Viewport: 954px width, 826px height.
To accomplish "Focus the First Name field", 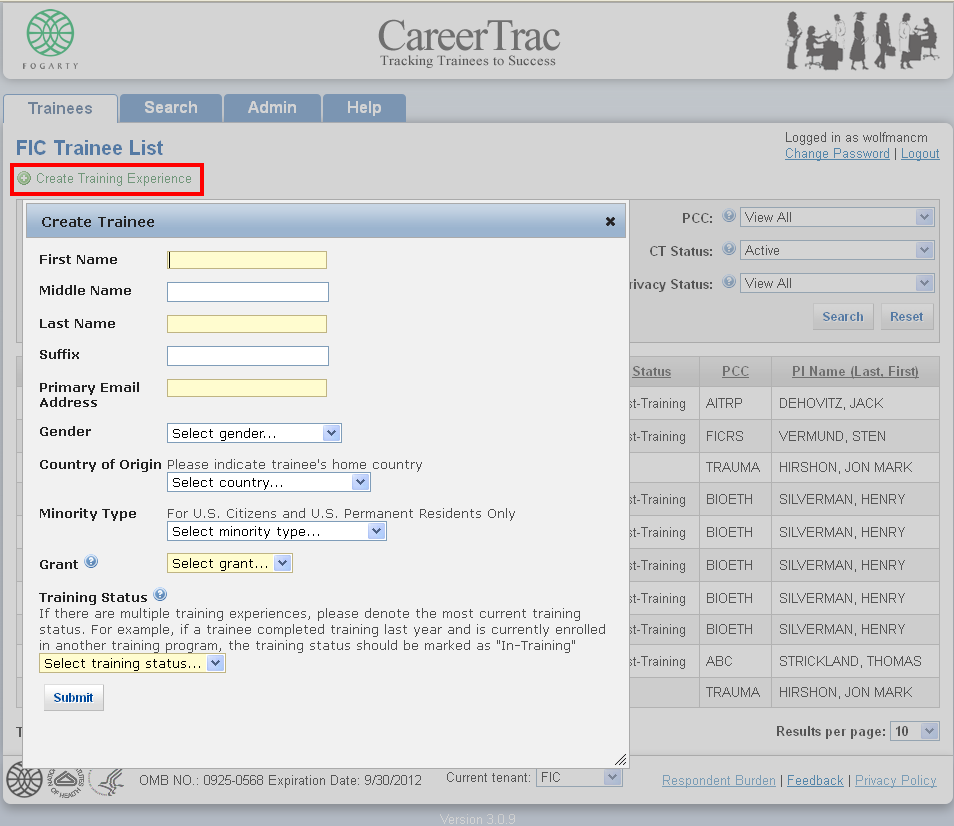I will pyautogui.click(x=247, y=260).
